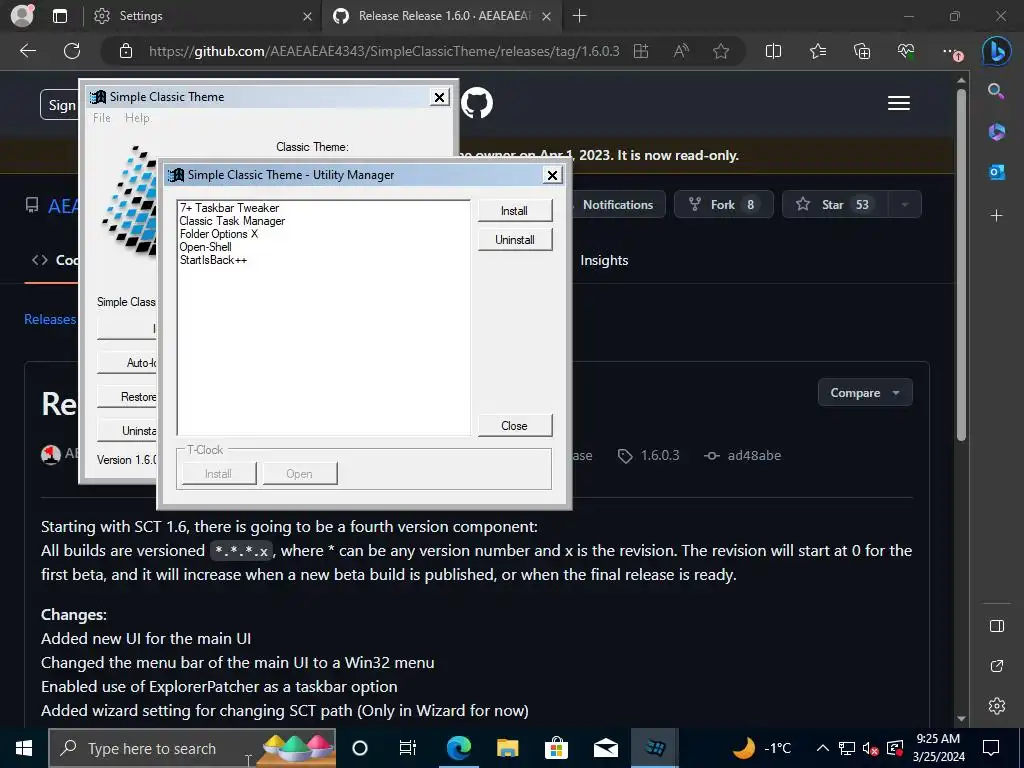
Task: Open Mail app from the taskbar
Action: (x=606, y=748)
